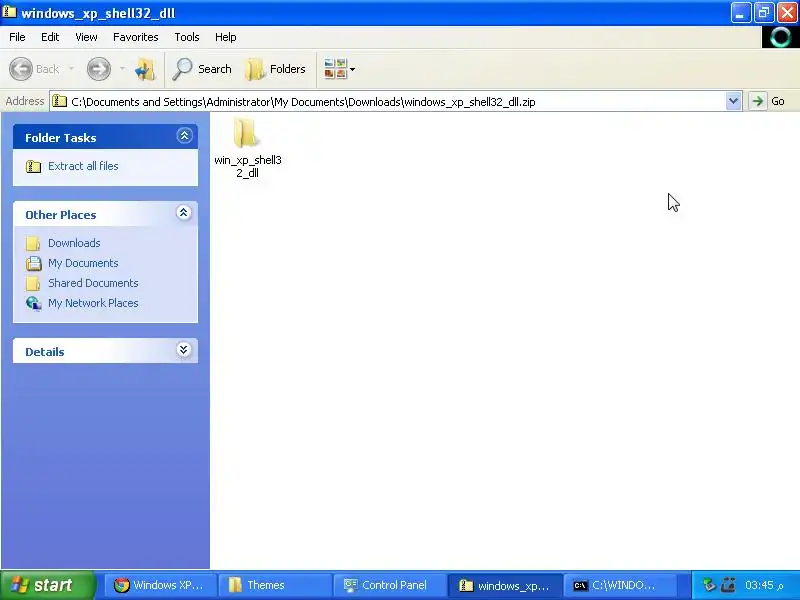Click the Downloads folder icon in Other Places
The image size is (800, 600).
pyautogui.click(x=33, y=243)
